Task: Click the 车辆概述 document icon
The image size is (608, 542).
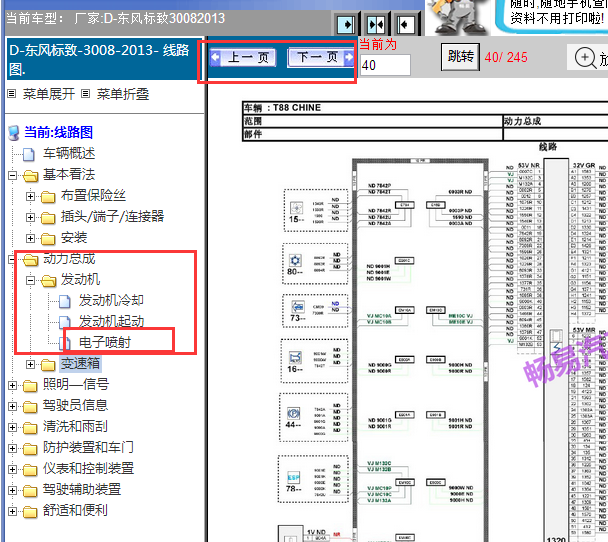Action: (x=29, y=154)
